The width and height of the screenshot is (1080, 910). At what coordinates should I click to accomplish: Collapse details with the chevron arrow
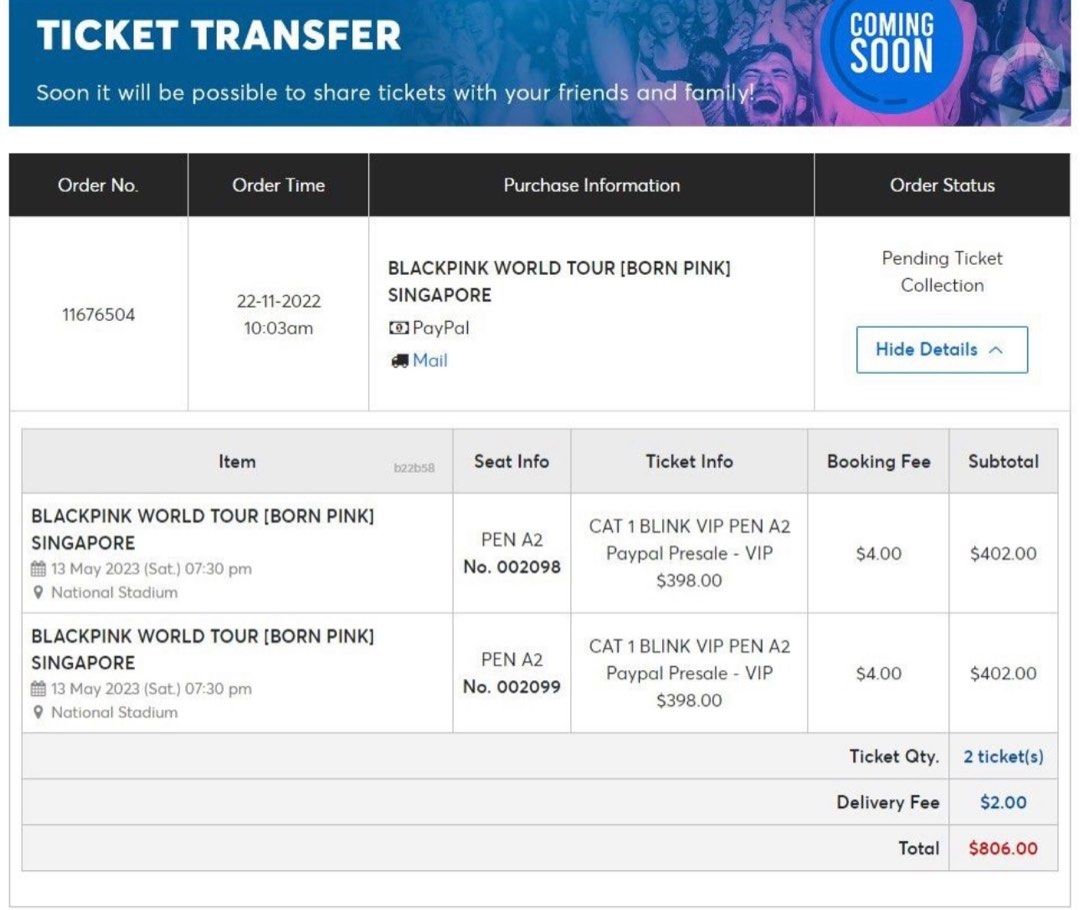pyautogui.click(x=996, y=350)
